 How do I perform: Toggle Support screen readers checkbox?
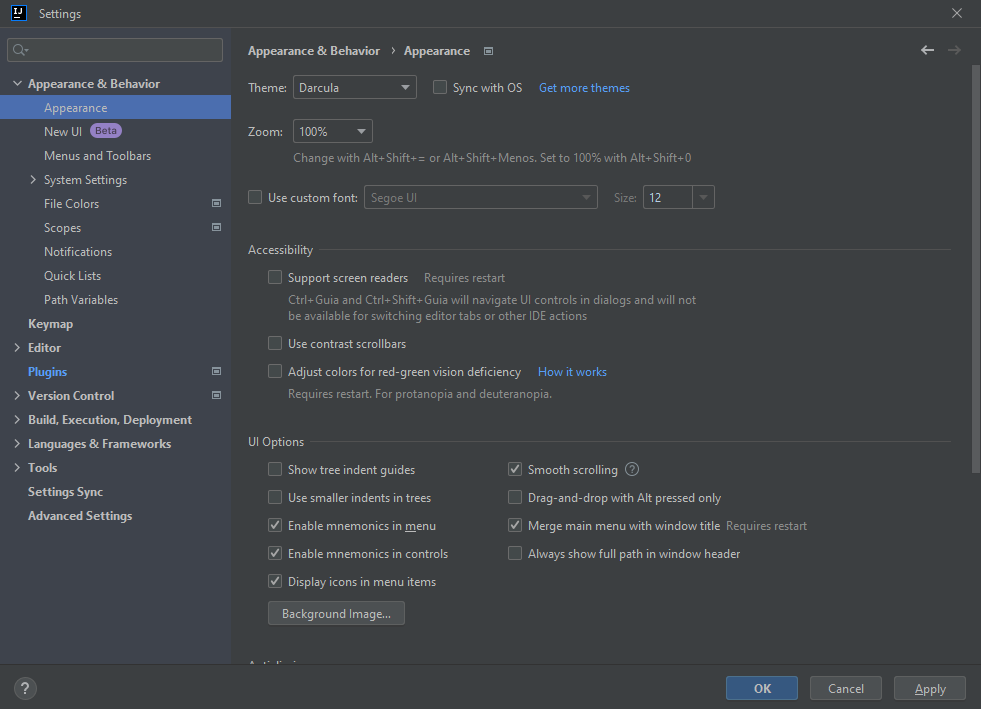click(x=275, y=277)
